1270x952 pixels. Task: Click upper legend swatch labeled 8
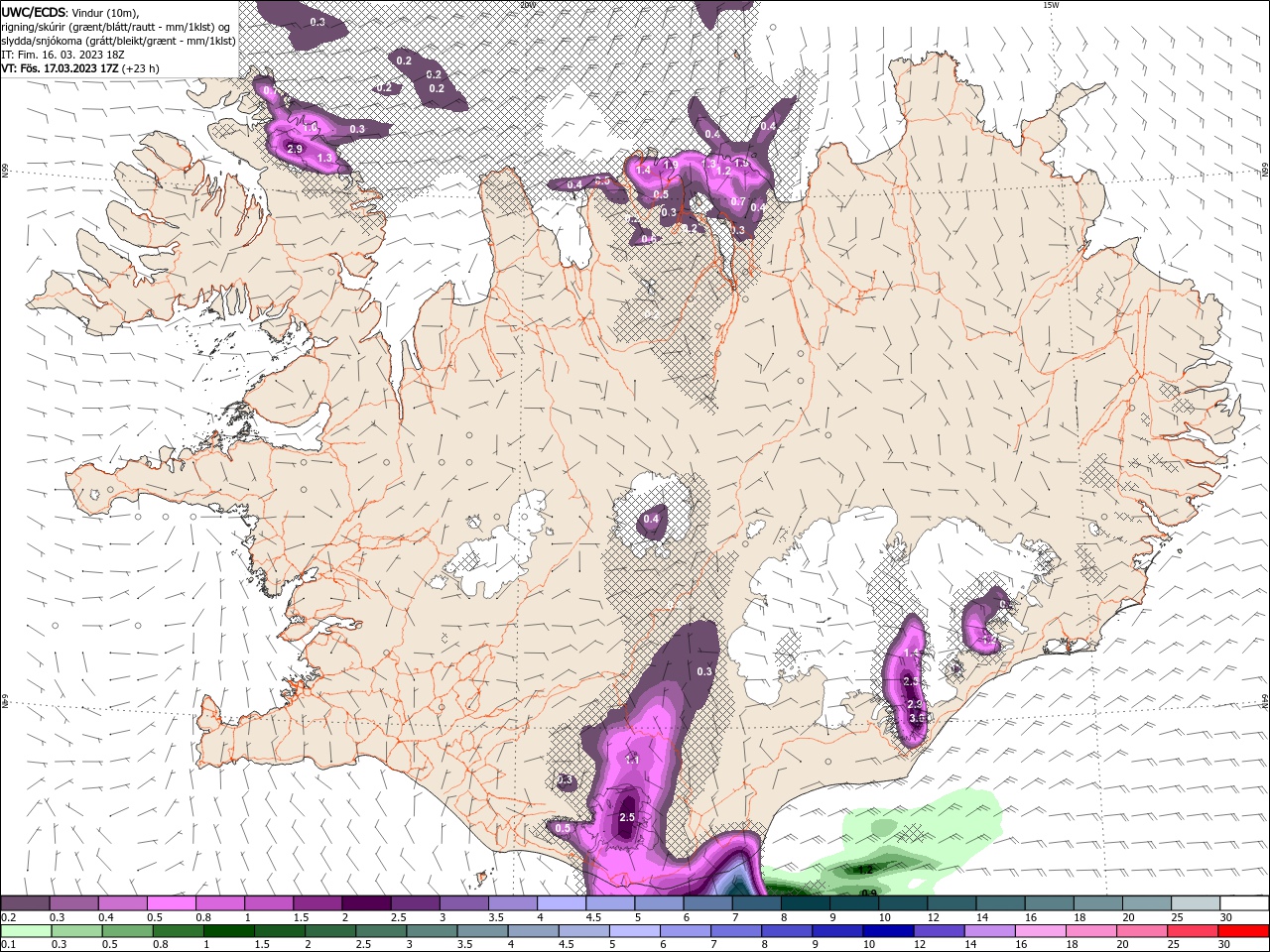click(x=806, y=903)
